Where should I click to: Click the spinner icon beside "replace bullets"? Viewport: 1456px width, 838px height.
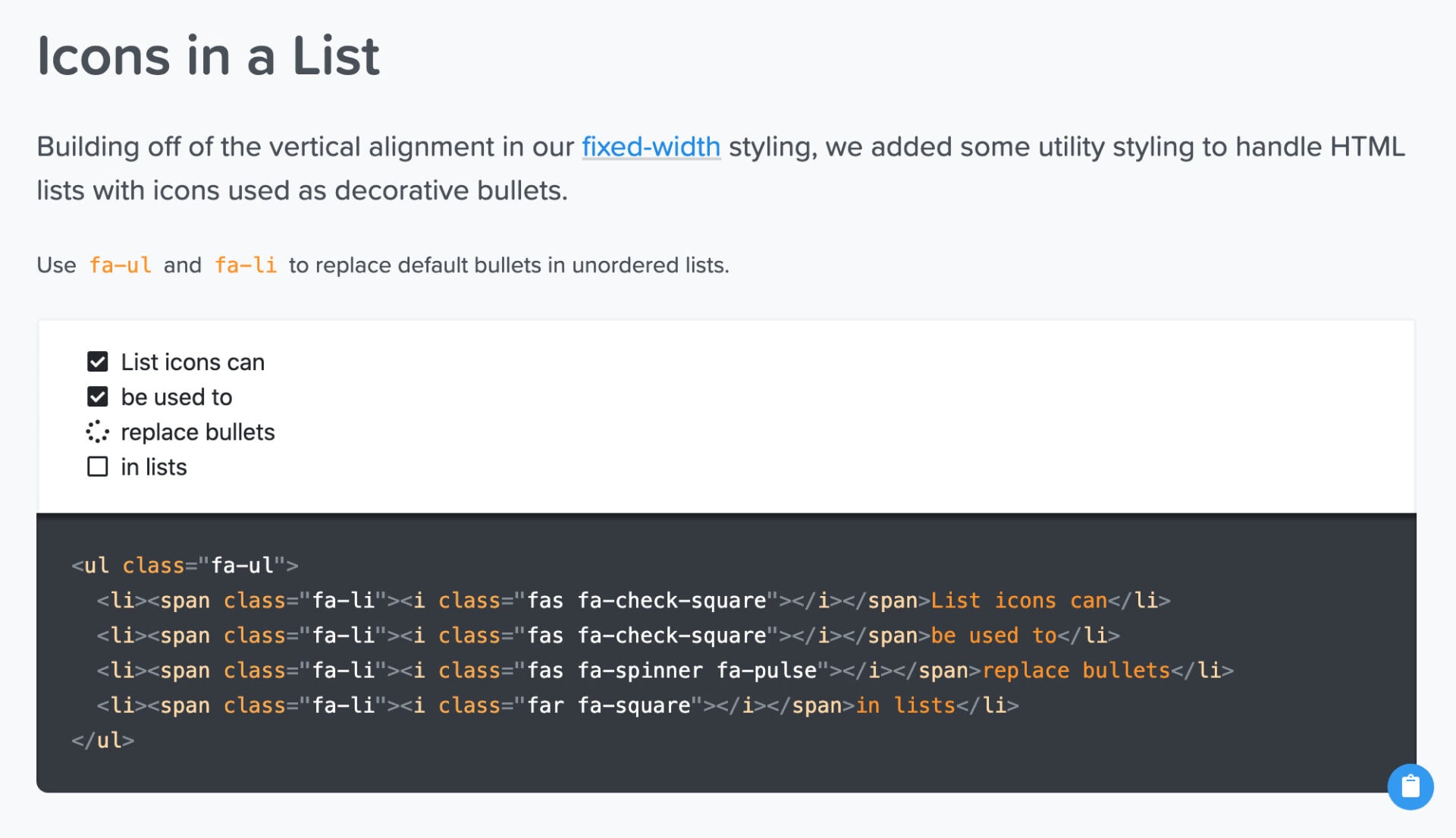coord(97,432)
